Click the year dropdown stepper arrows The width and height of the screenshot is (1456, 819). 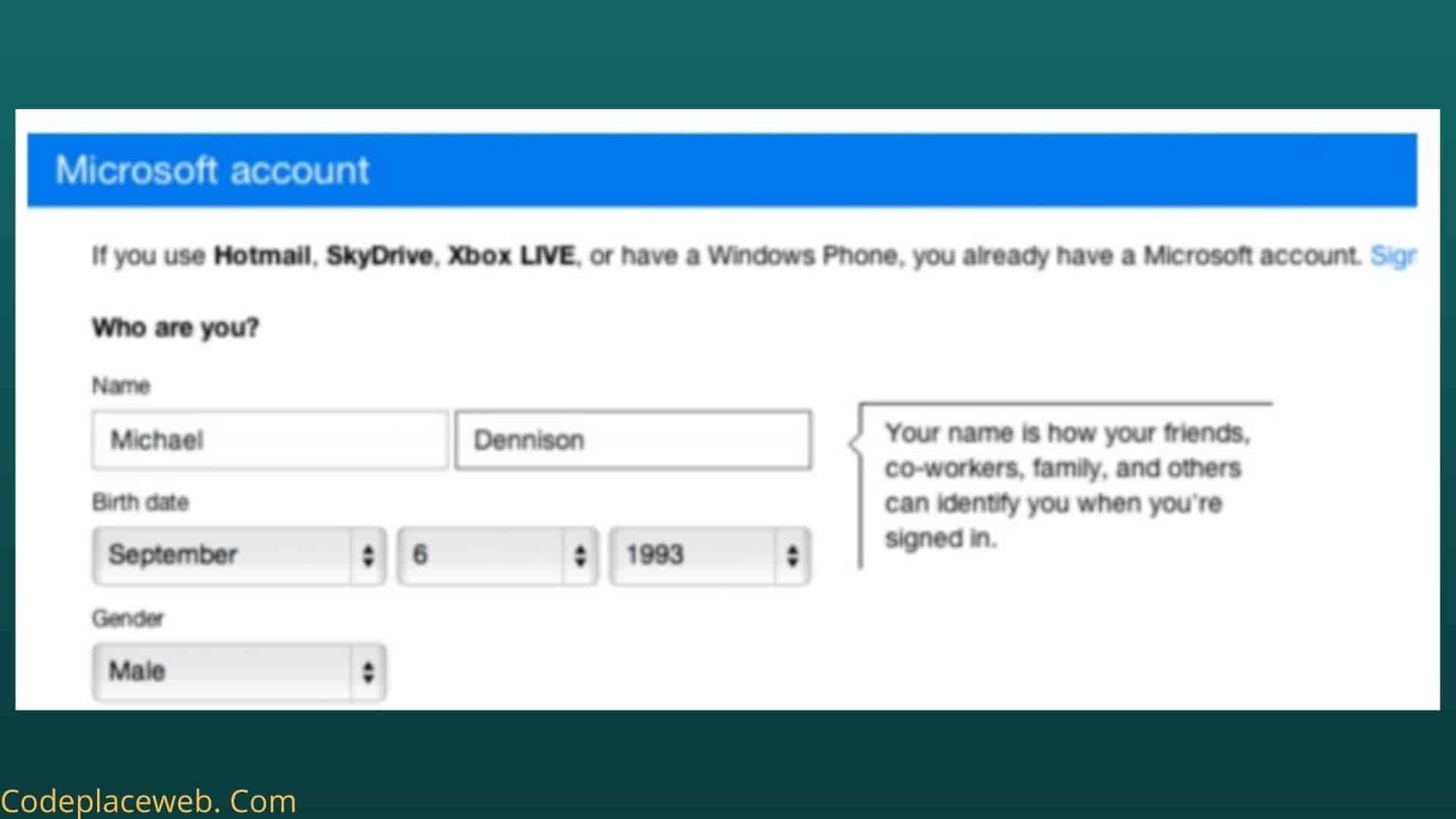[792, 556]
